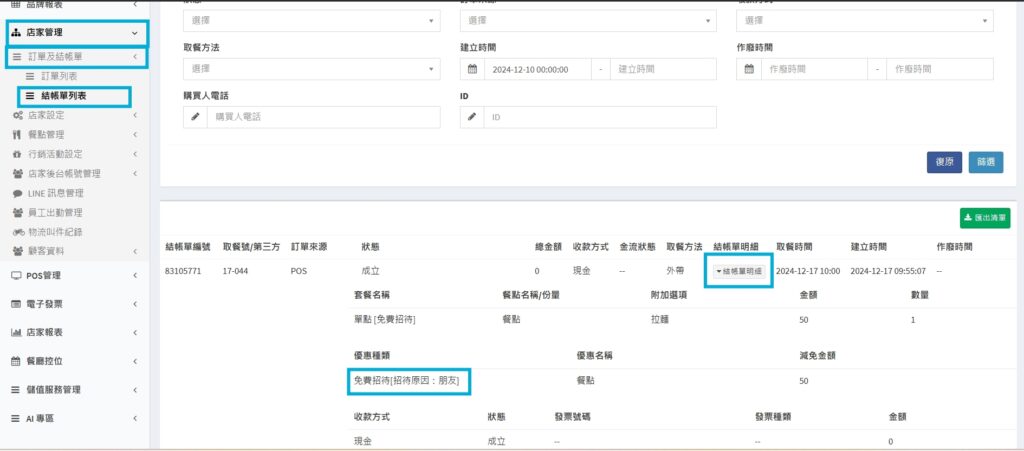Click the 篩選 filter button
This screenshot has height=451, width=1024.
985,162
